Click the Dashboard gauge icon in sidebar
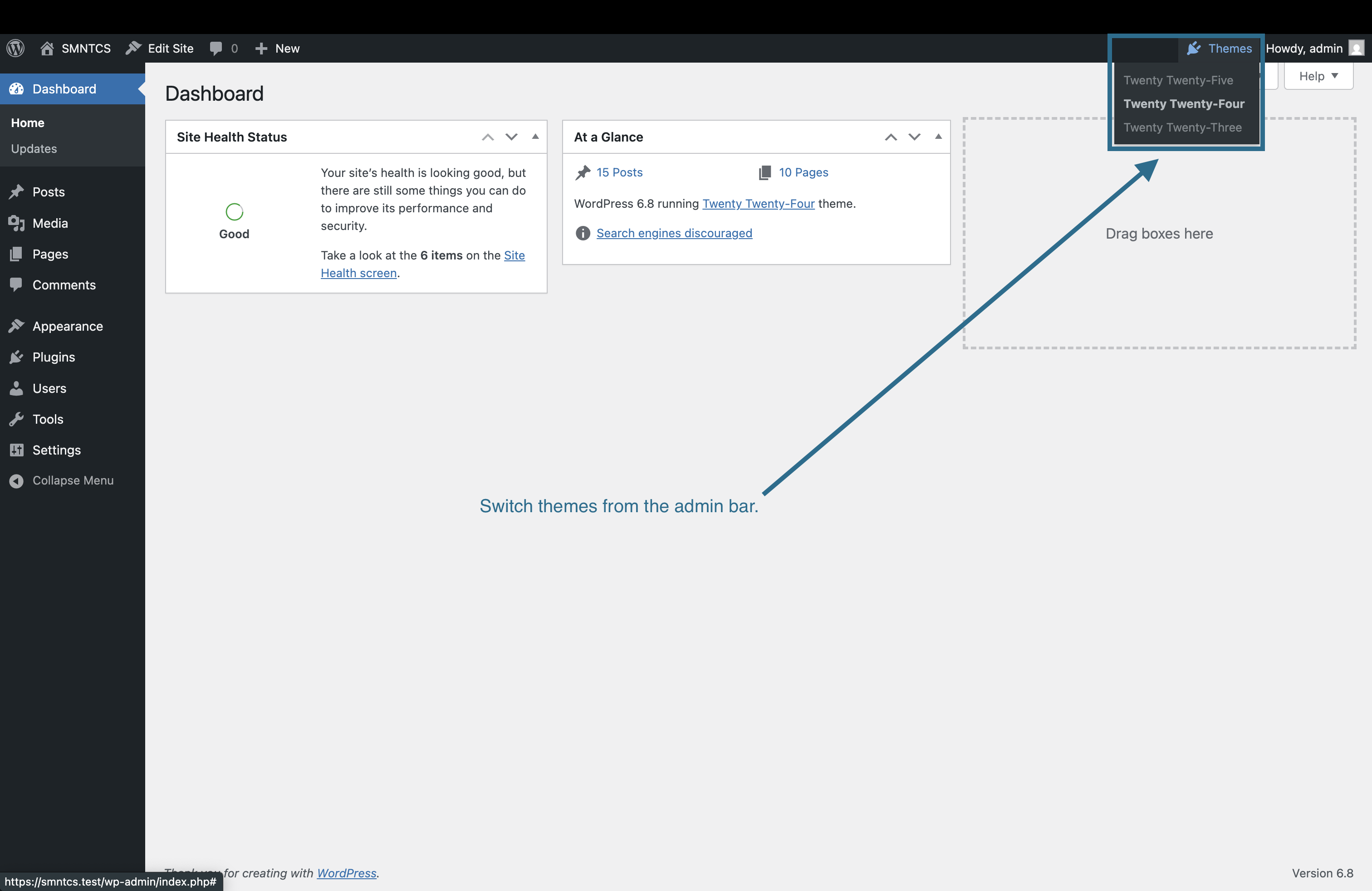 (17, 89)
